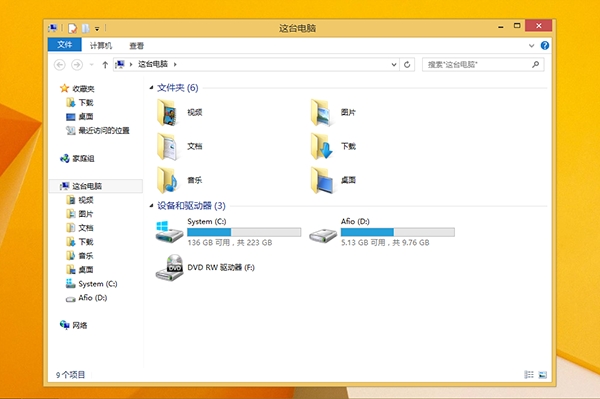Open Help via the question mark icon
Viewport: 600px width, 399px height.
(545, 46)
